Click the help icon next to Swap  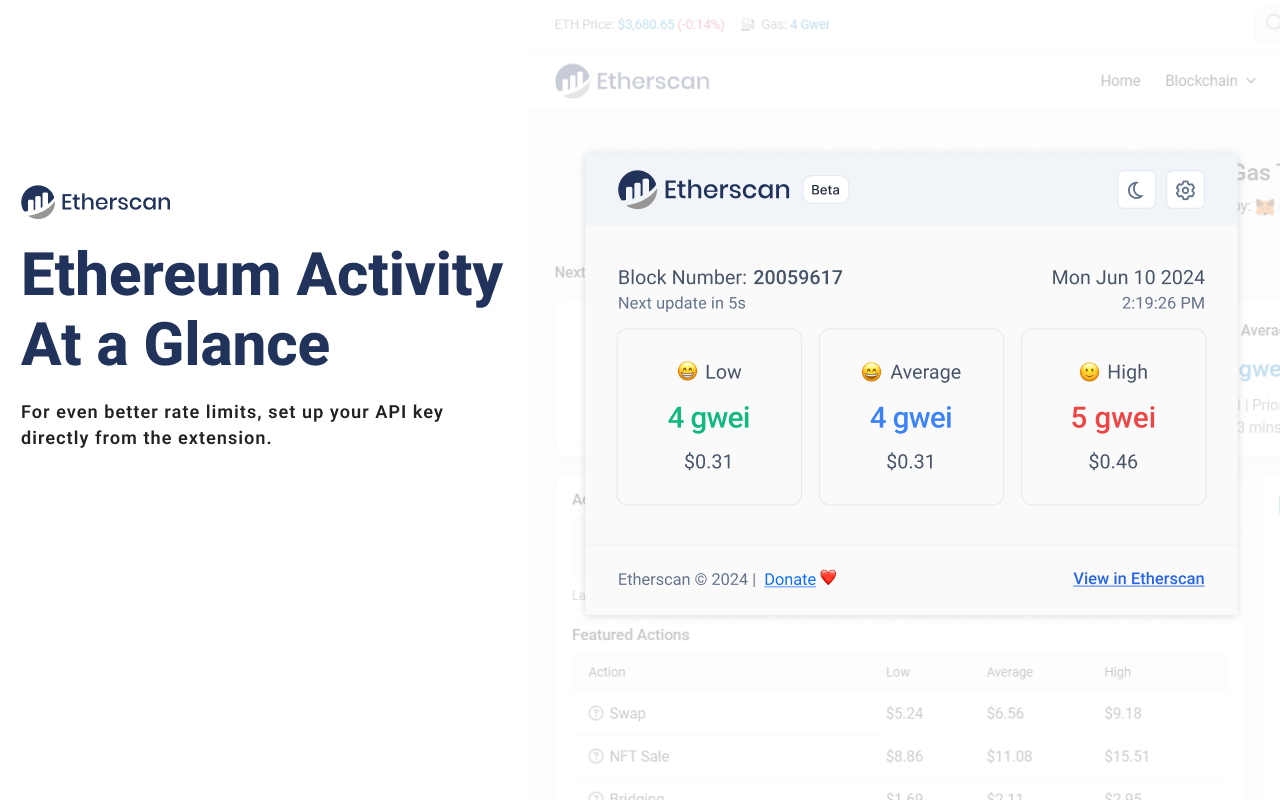click(x=595, y=713)
